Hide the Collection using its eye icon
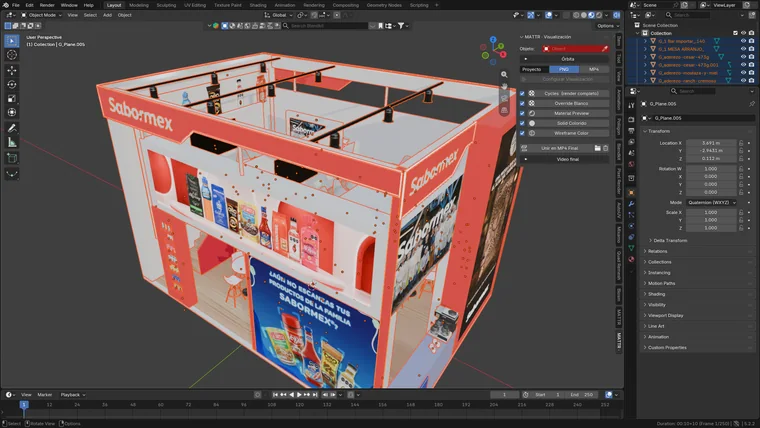The image size is (760, 428). [743, 33]
